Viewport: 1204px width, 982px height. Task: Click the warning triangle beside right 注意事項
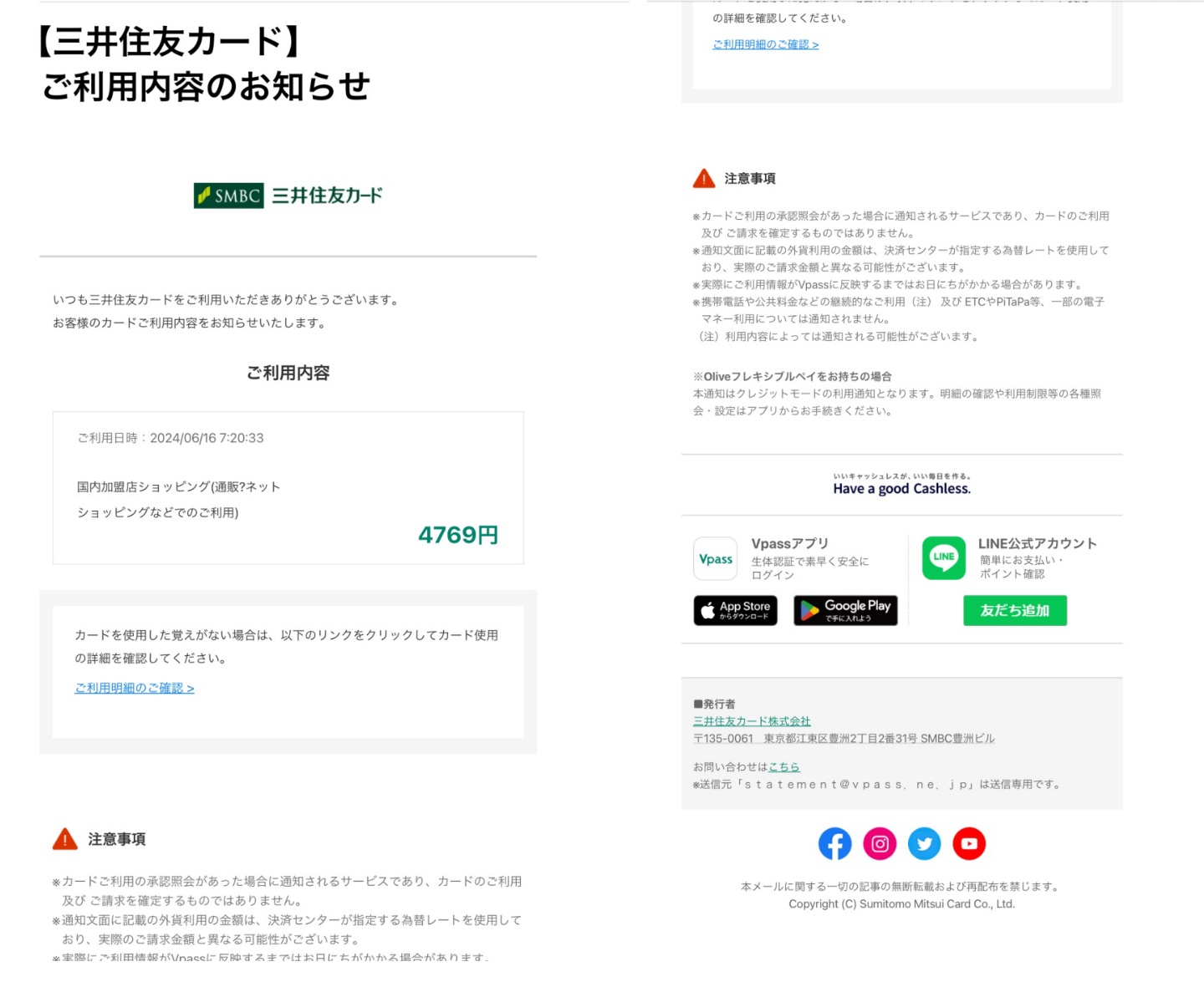704,178
